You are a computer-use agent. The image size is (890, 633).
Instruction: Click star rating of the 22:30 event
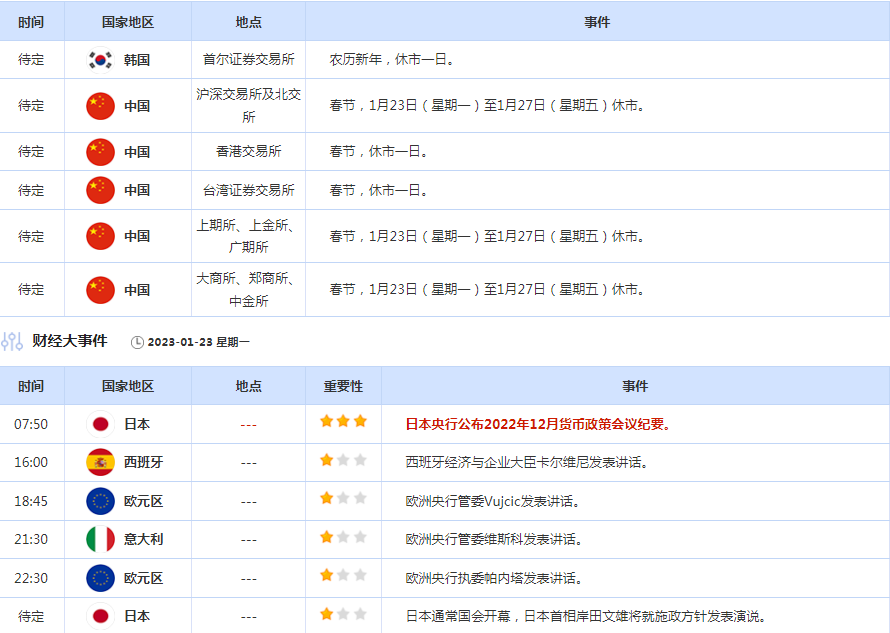pyautogui.click(x=343, y=576)
